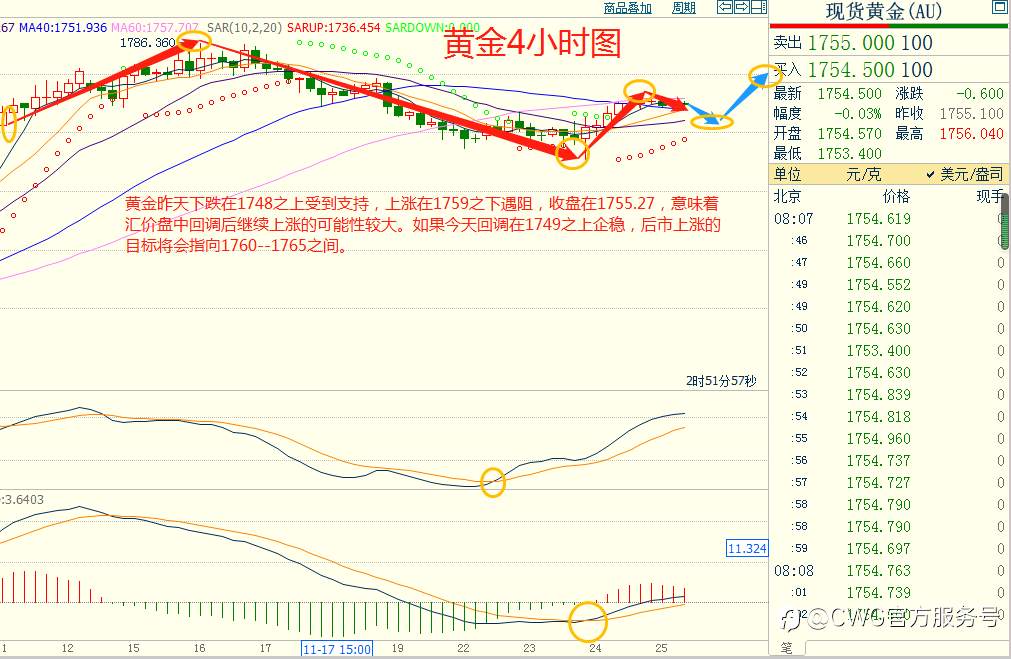The height and width of the screenshot is (659, 1011).
Task: Select the tick price 1754.697
Action: [878, 548]
